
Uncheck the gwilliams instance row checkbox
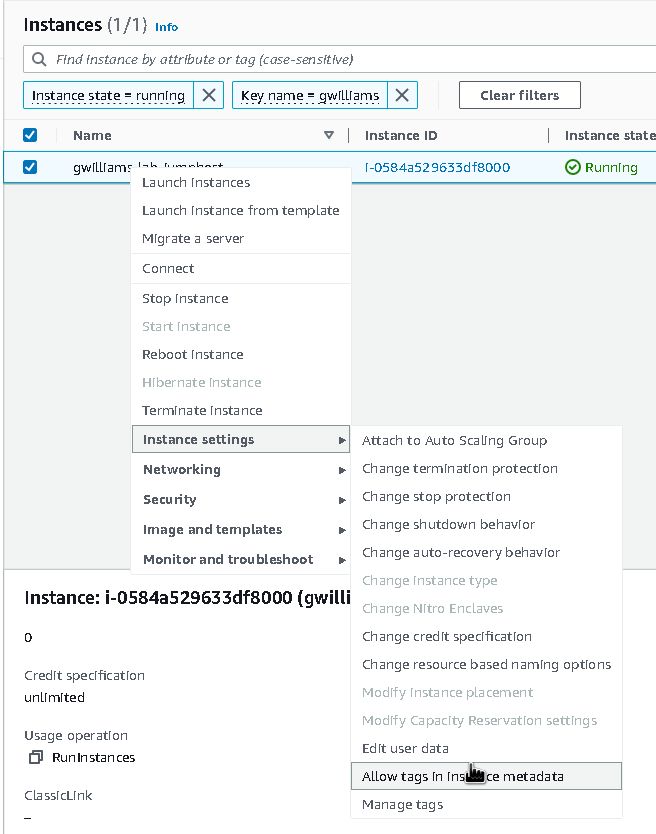30,167
